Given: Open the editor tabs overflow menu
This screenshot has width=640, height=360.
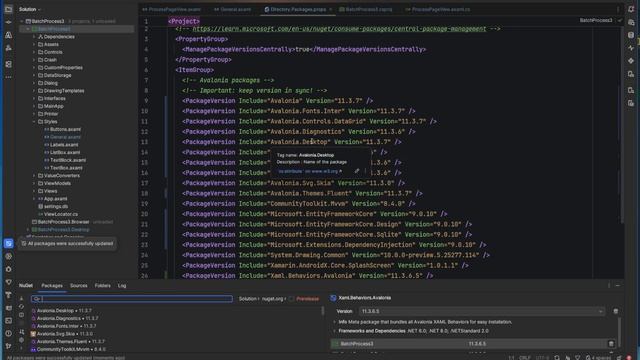Looking at the screenshot, I should click(618, 9).
